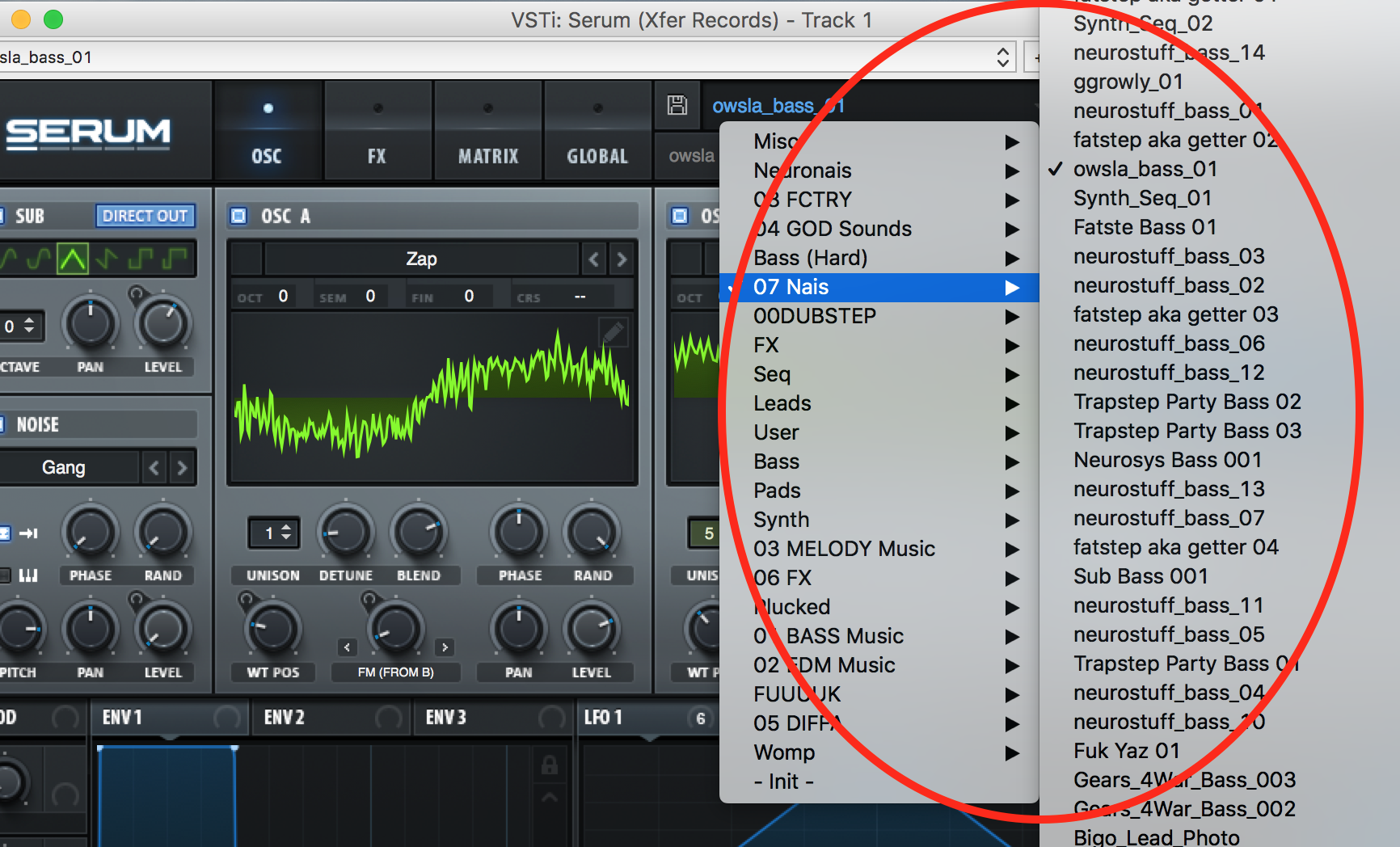Switch to next OSC A warp mode

[445, 647]
